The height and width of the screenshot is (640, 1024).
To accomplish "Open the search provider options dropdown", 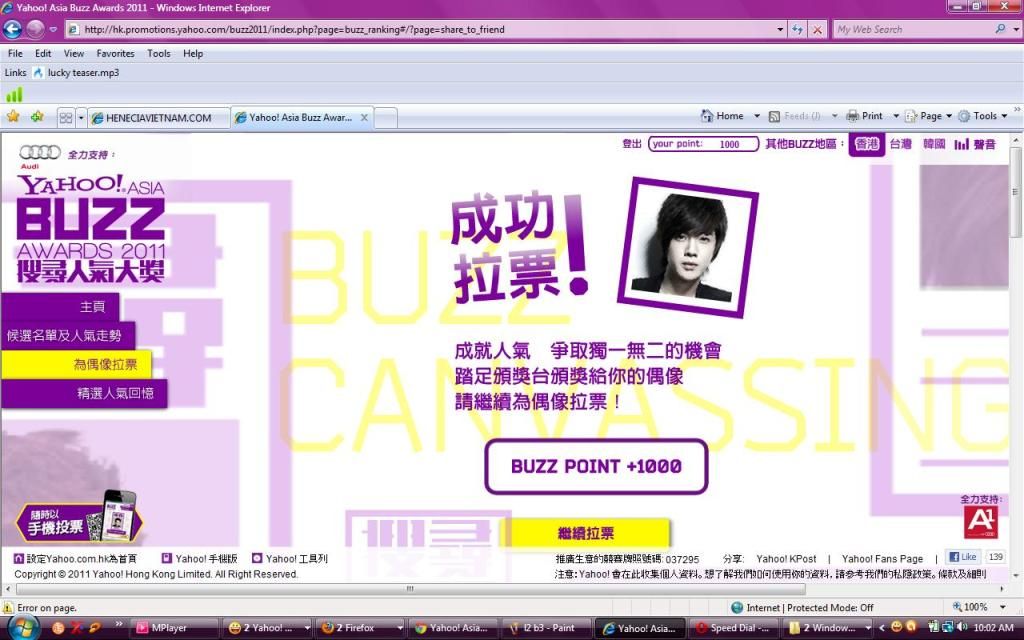I will coord(1016,29).
